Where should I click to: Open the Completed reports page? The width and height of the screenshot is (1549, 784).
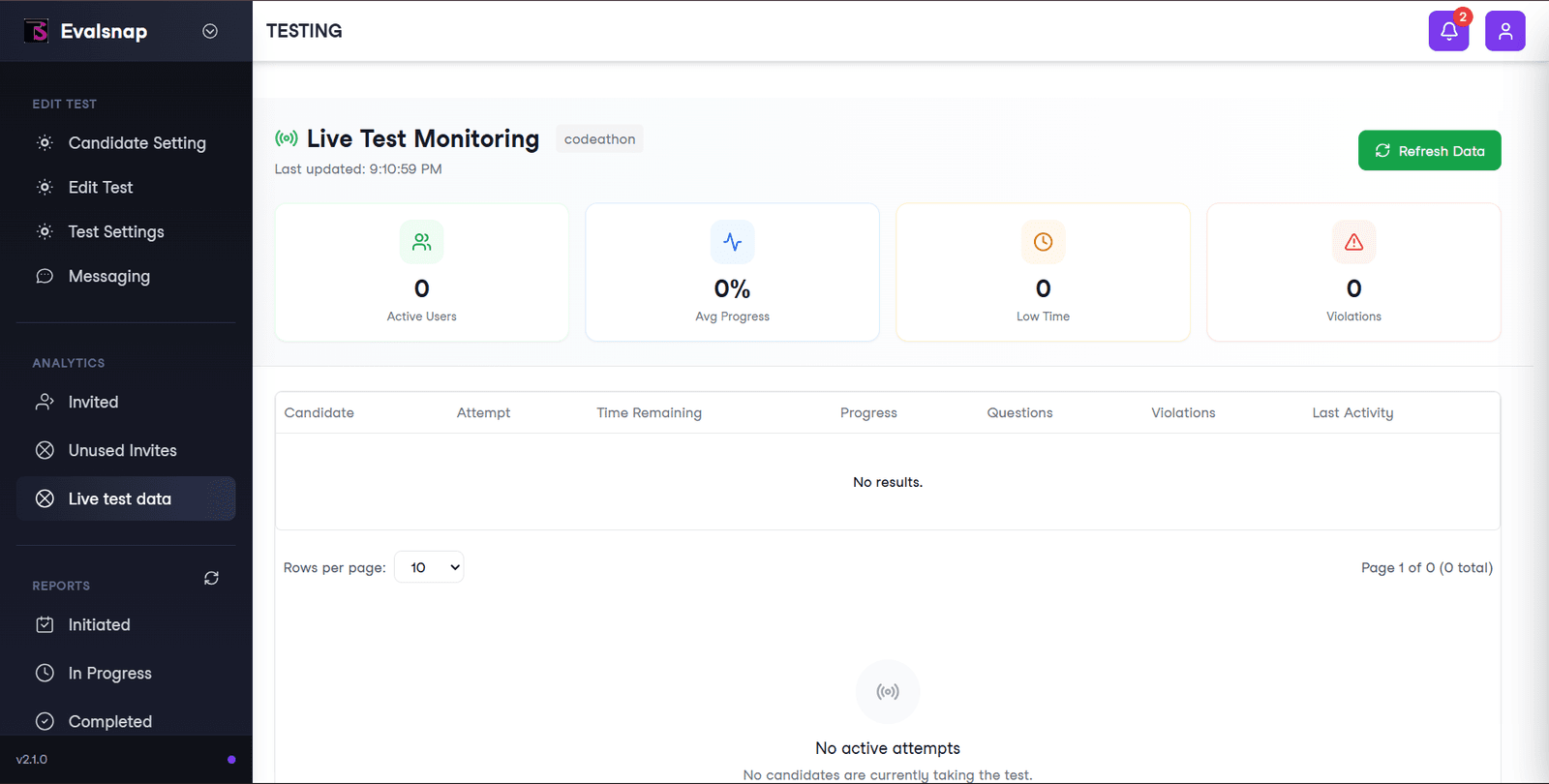click(x=109, y=722)
